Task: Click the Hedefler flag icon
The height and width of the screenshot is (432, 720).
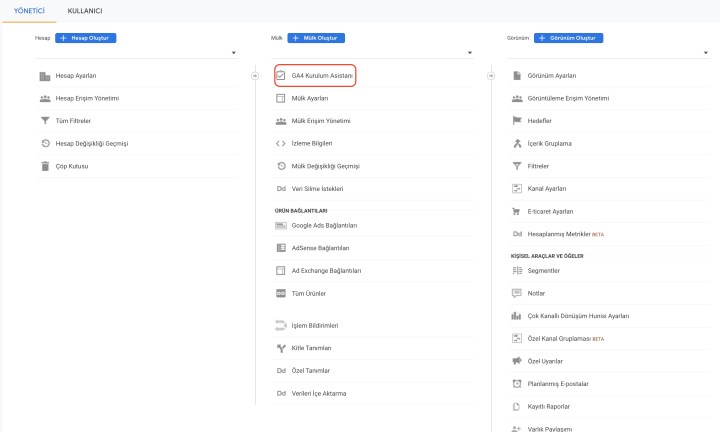Action: coord(517,121)
